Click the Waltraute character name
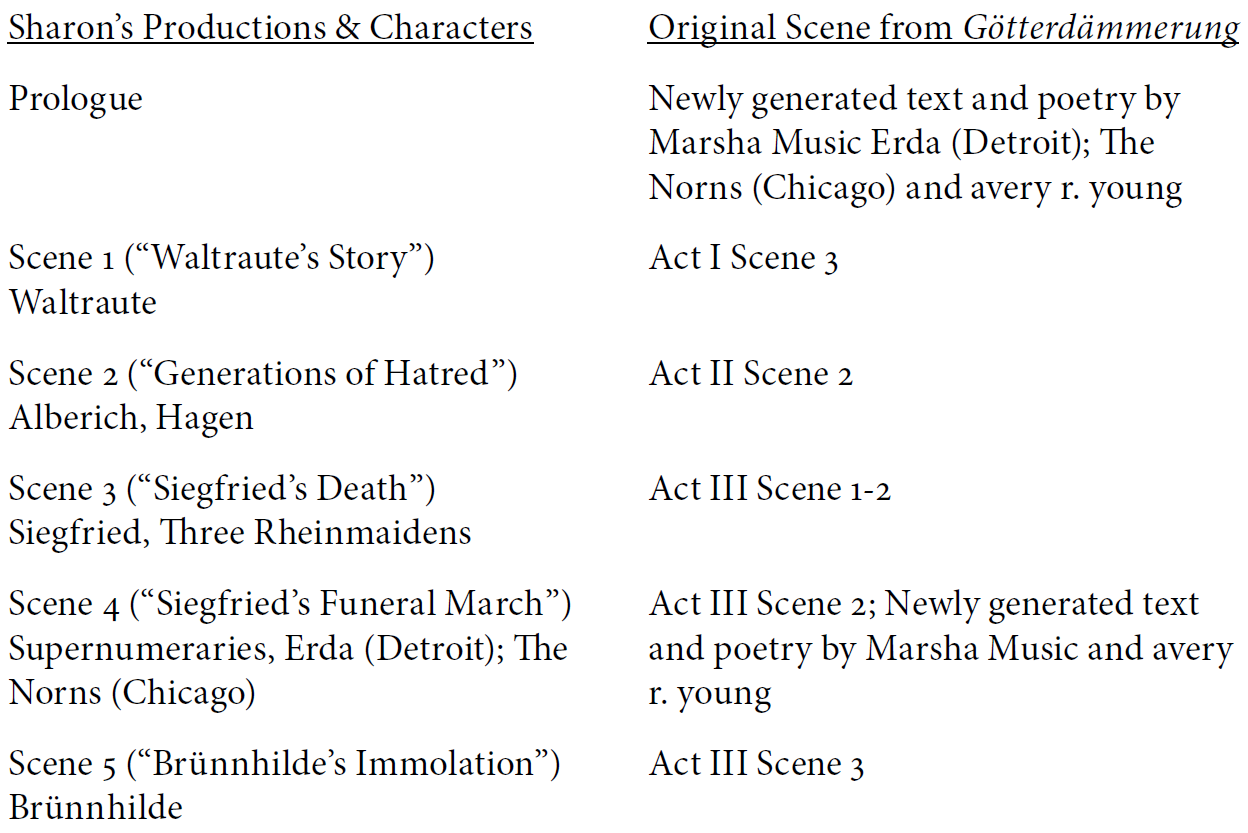Screen dimensions: 1248x833 pyautogui.click(x=83, y=302)
